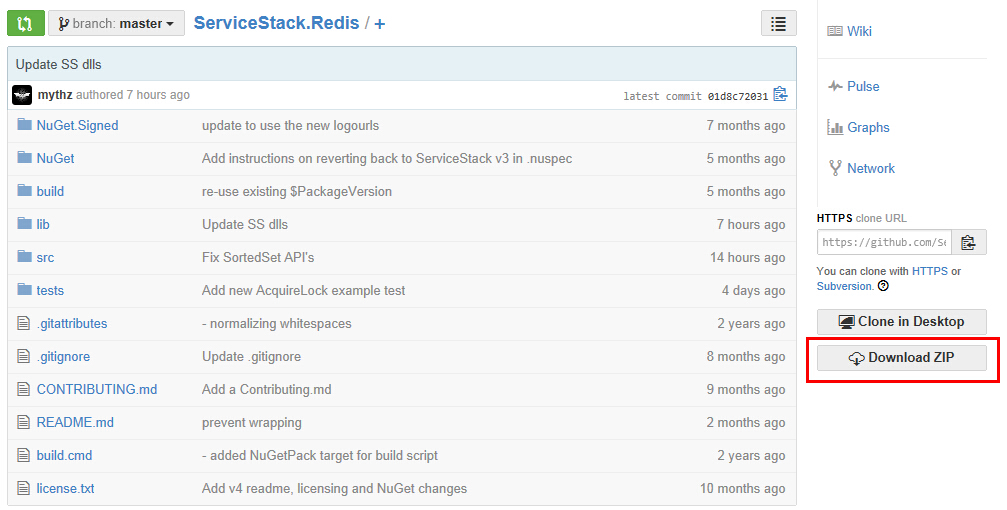The image size is (1007, 510).
Task: Click the NuGet.Signed folder icon
Action: tap(24, 125)
